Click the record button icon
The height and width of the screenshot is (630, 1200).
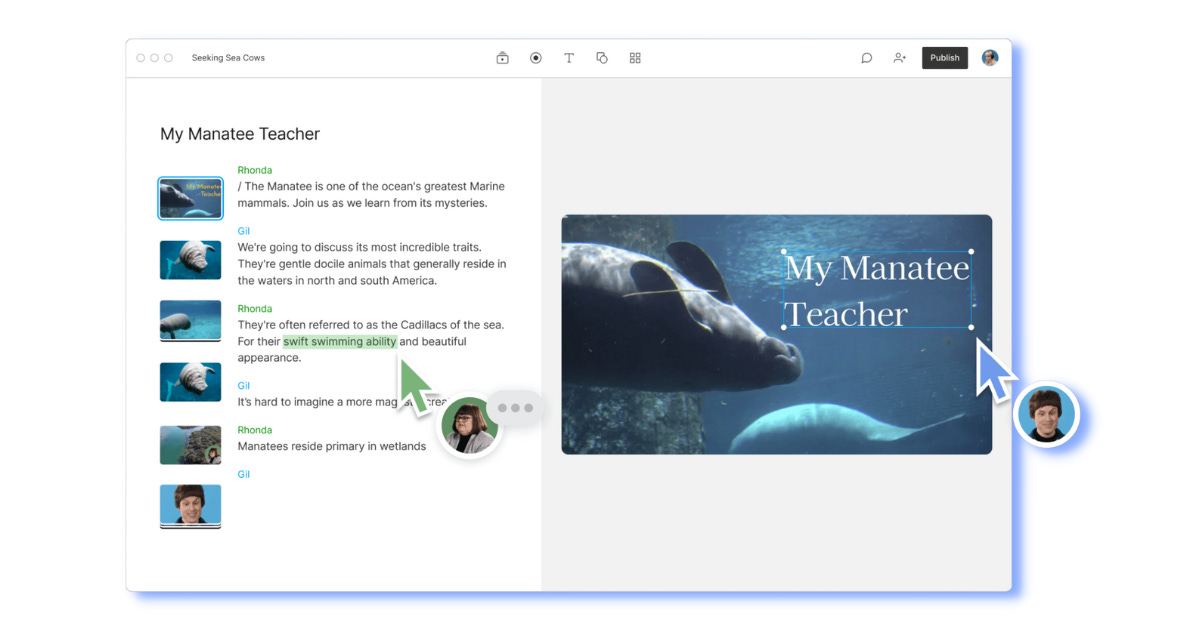point(536,58)
